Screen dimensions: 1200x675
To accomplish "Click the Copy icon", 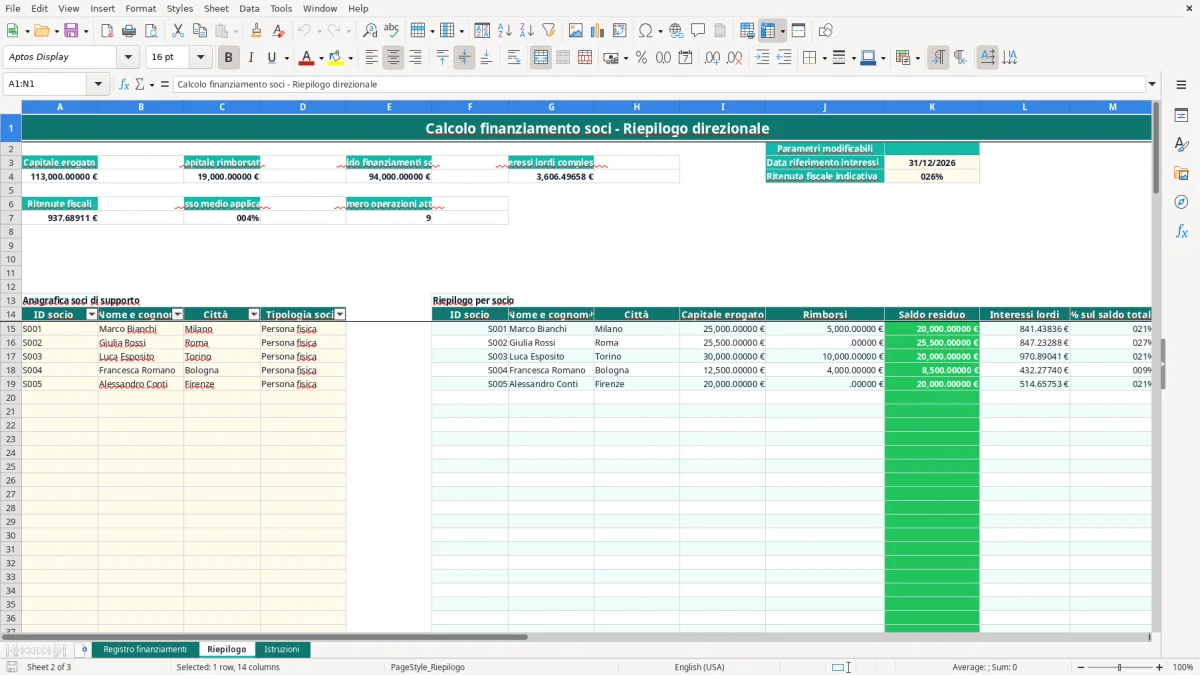I will 199,31.
